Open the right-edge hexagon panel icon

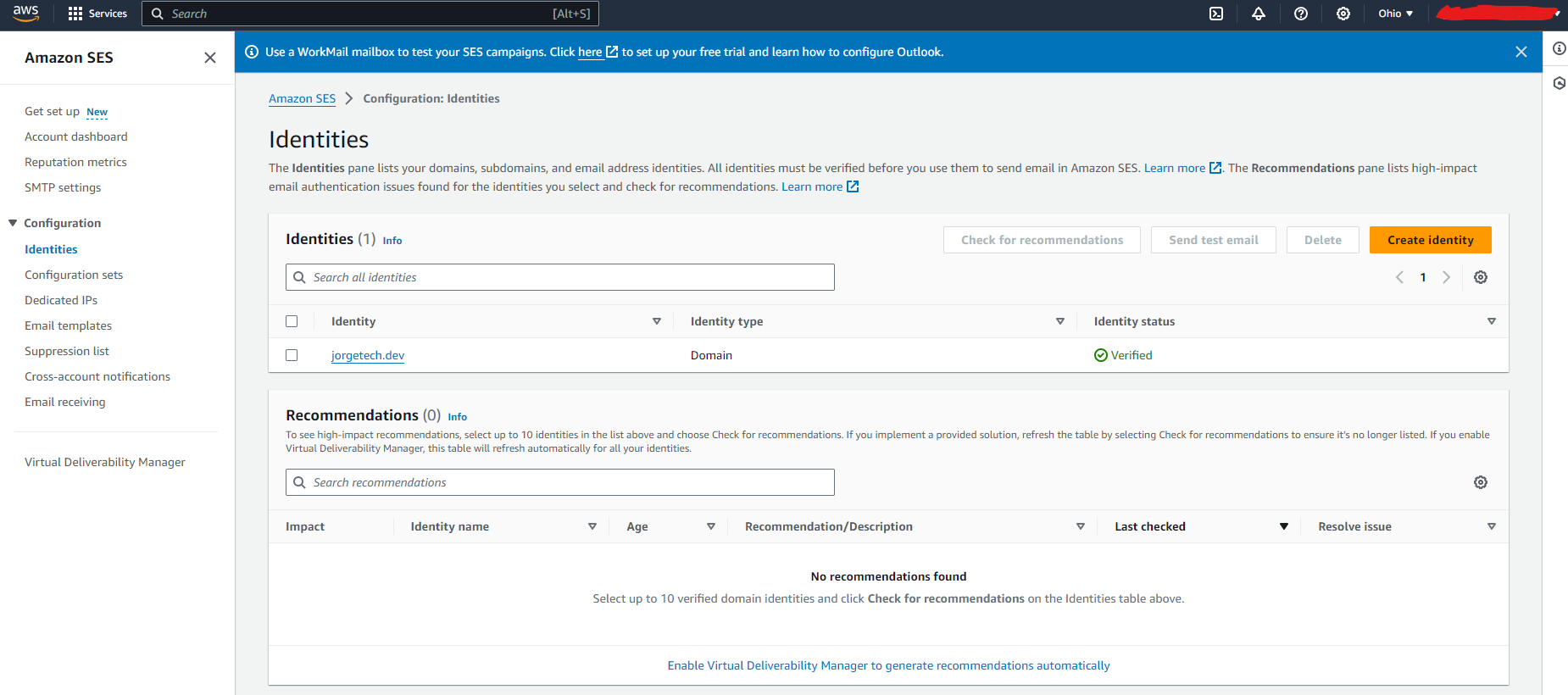click(1559, 83)
